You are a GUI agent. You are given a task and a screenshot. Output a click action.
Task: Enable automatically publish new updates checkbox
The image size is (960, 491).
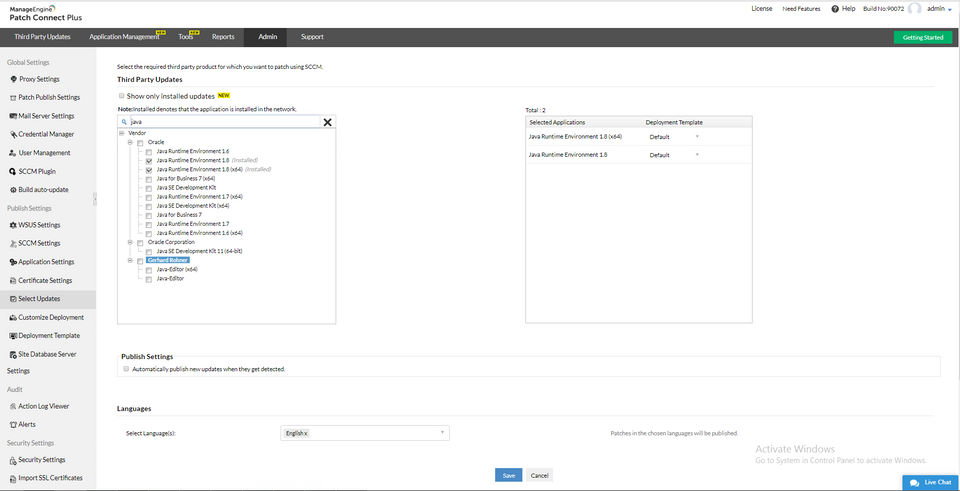click(126, 369)
